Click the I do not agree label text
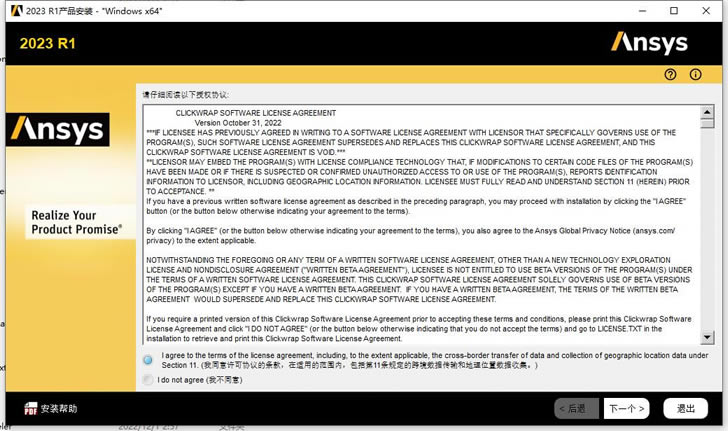Screen dimensions: 728x431 [x=200, y=380]
